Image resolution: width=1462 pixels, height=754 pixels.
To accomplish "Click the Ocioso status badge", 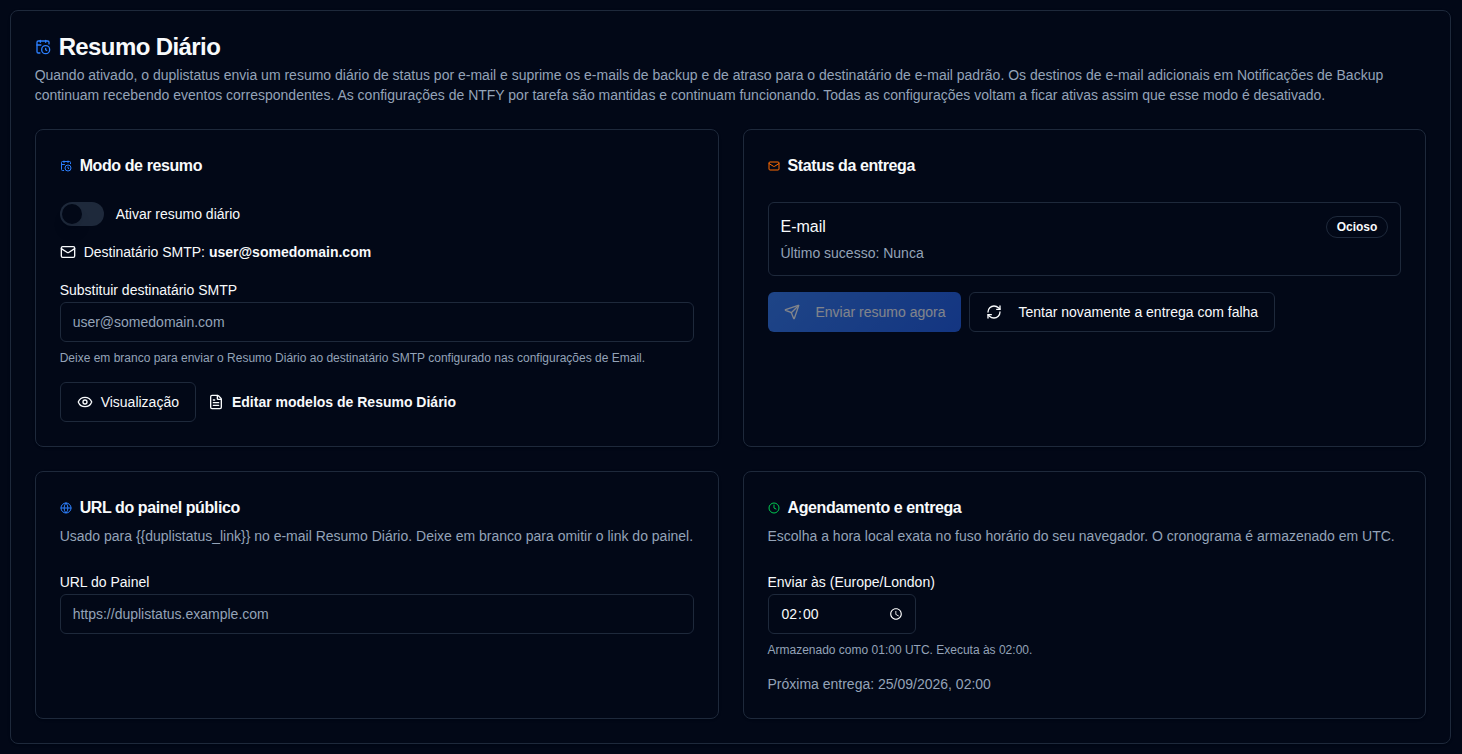I will (1357, 227).
